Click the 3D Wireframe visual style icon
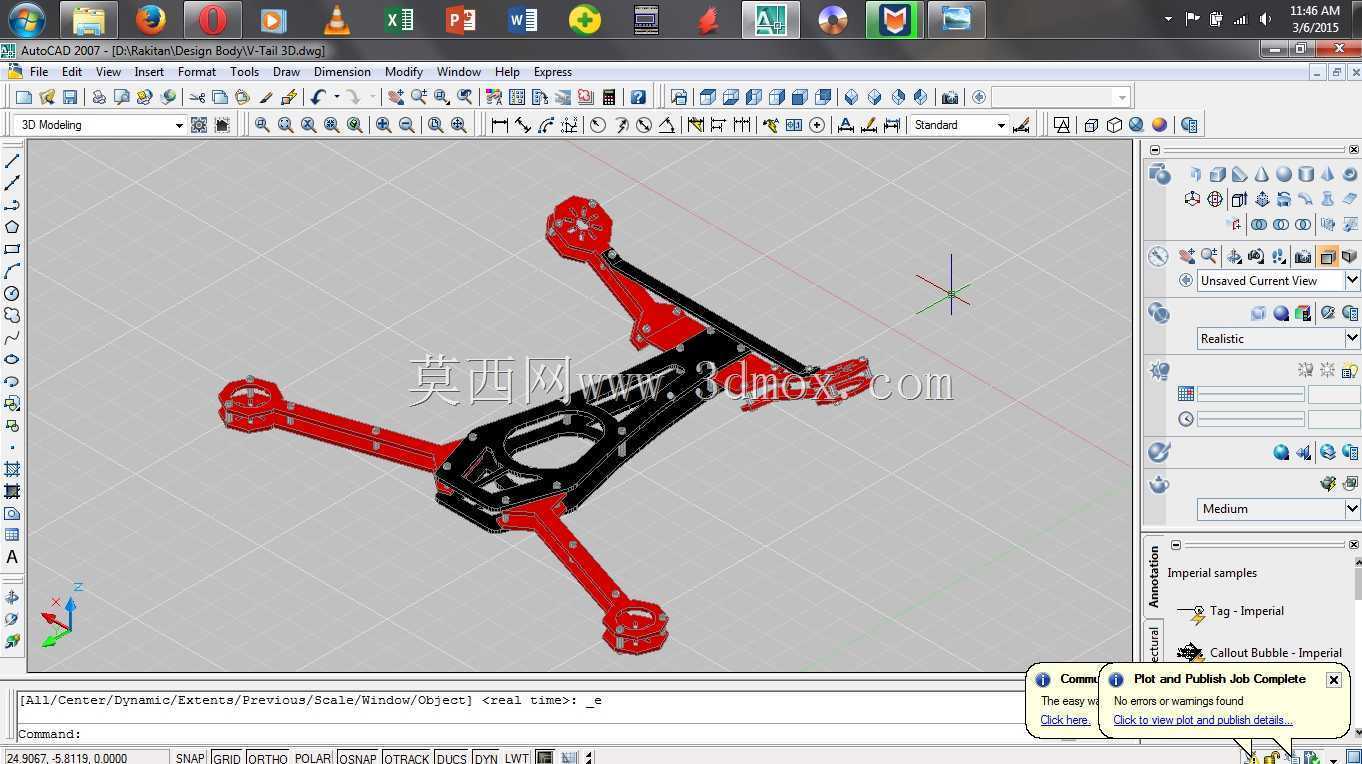Image resolution: width=1362 pixels, height=764 pixels. coord(1091,125)
